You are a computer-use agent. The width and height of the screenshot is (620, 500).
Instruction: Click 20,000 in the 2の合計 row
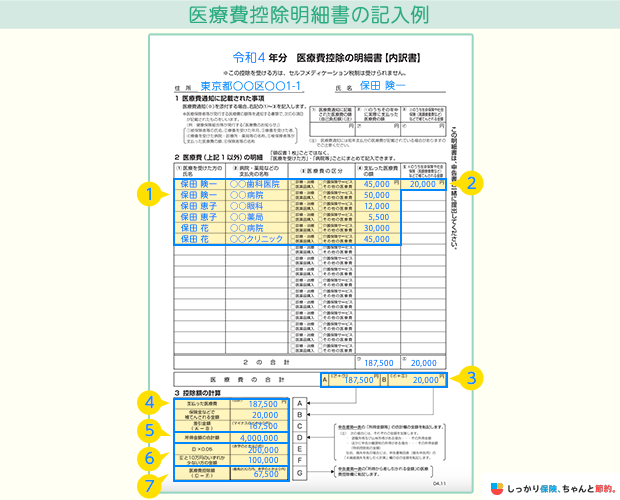tap(423, 363)
